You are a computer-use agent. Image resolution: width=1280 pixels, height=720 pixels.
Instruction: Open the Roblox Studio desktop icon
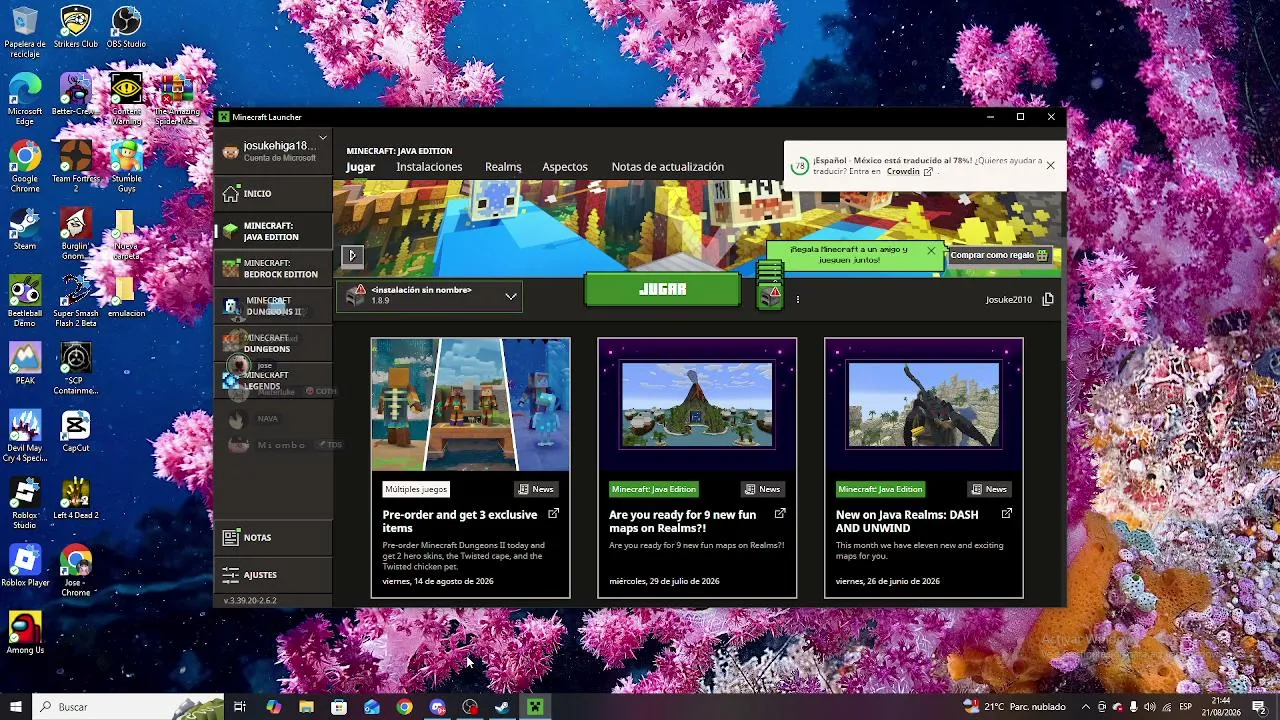(25, 503)
